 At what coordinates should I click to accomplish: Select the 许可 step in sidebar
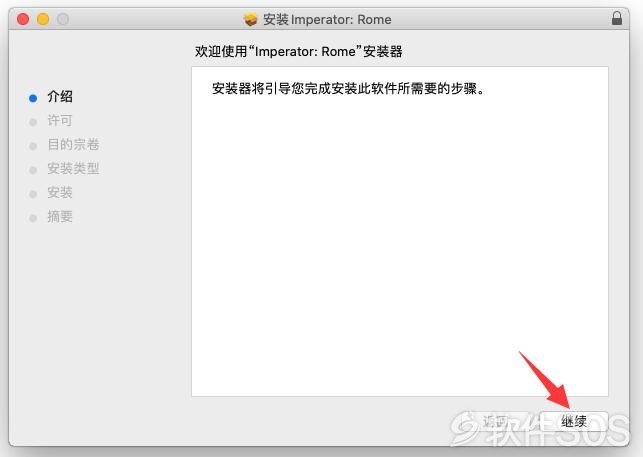point(60,121)
